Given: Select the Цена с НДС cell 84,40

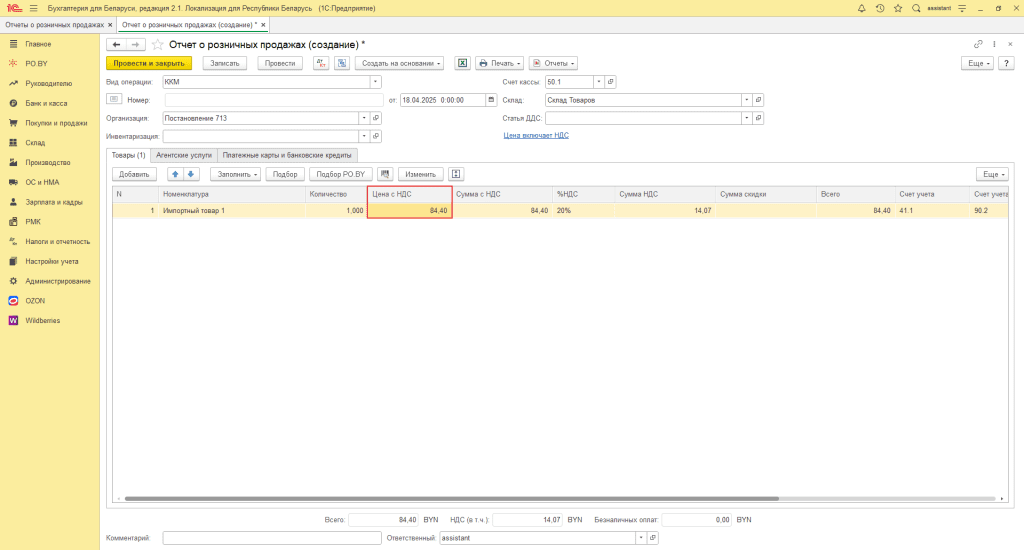Looking at the screenshot, I should click(409, 210).
